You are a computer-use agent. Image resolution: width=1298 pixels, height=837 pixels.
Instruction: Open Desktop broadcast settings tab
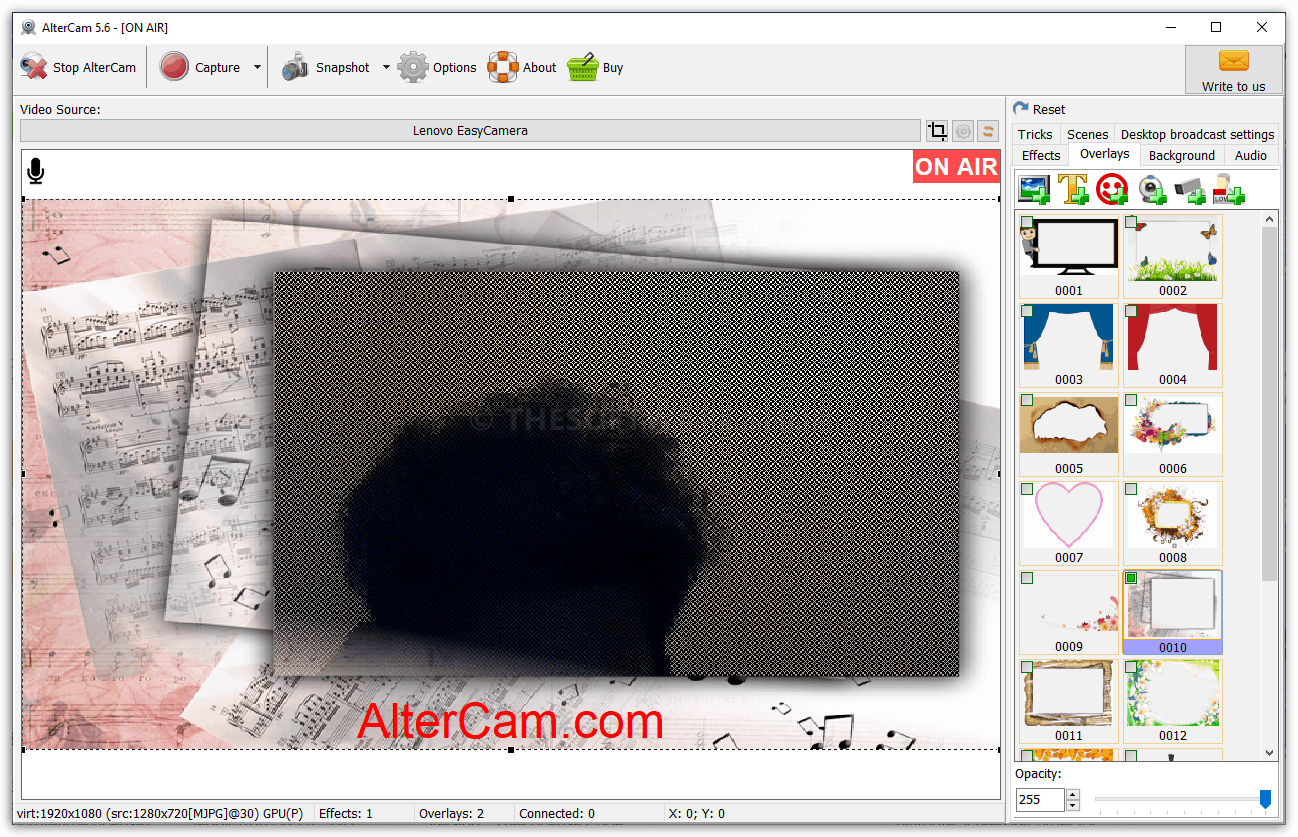click(1197, 134)
